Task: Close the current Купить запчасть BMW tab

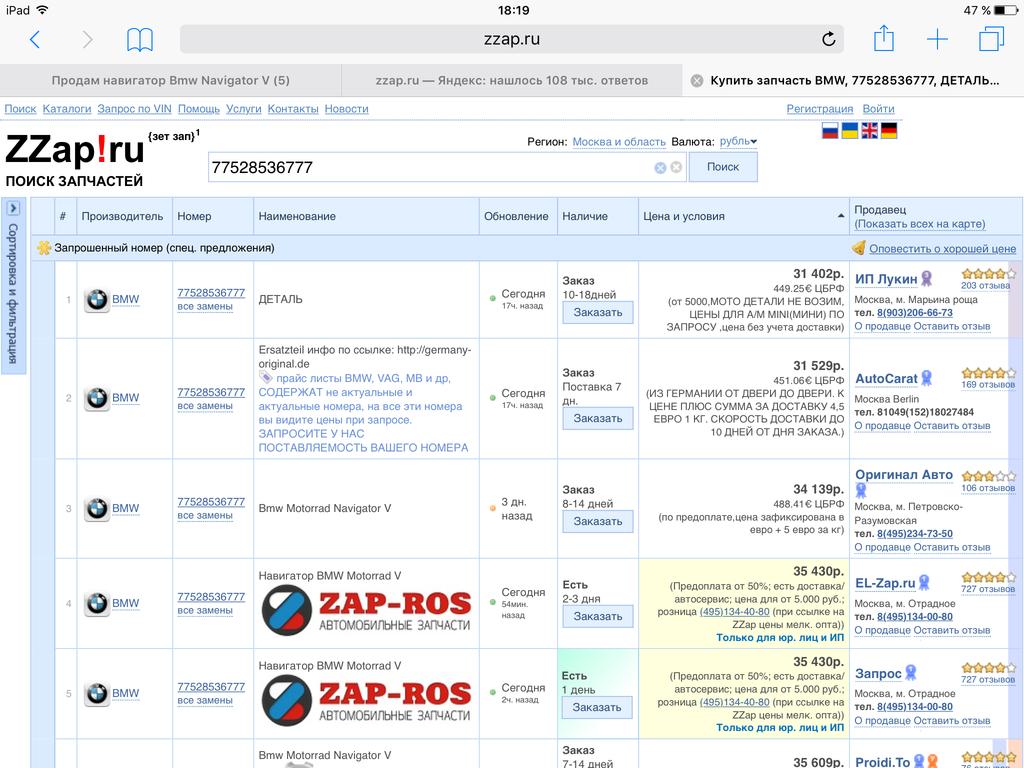Action: (697, 81)
